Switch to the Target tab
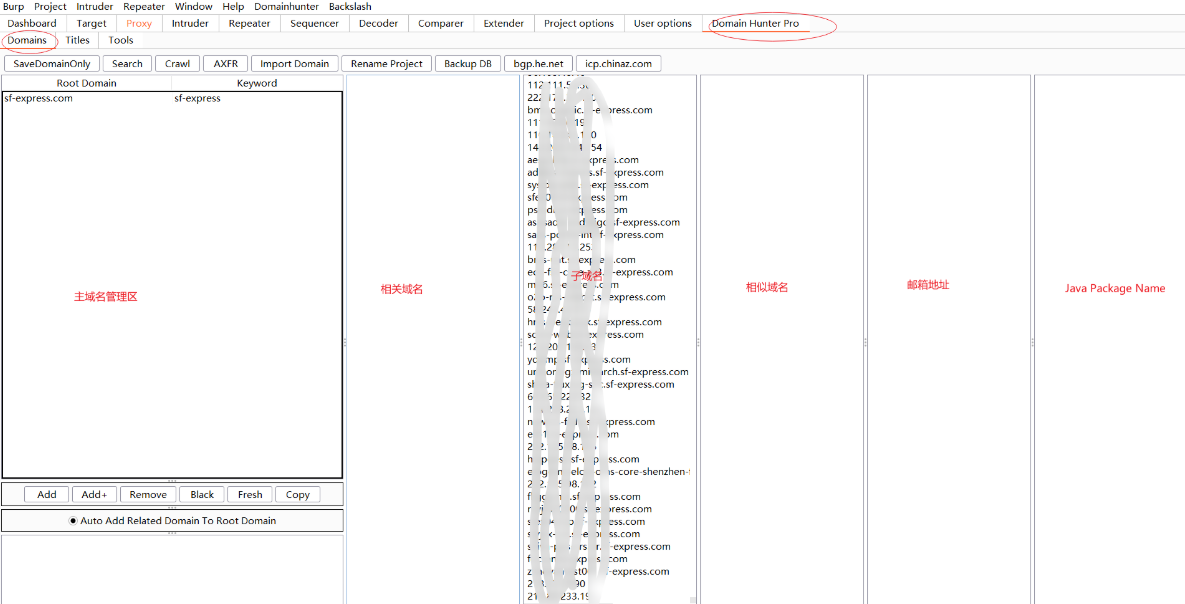This screenshot has height=604, width=1185. coord(91,23)
